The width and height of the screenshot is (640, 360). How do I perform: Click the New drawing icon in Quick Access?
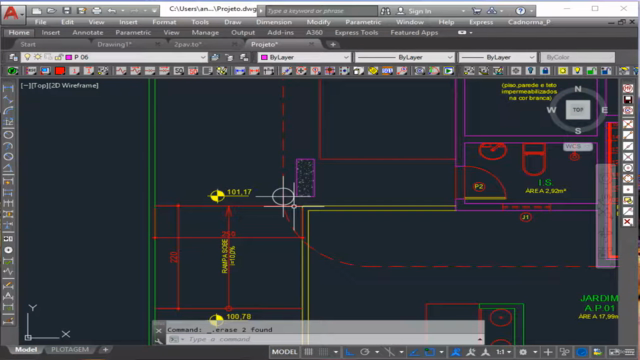[x=37, y=11]
